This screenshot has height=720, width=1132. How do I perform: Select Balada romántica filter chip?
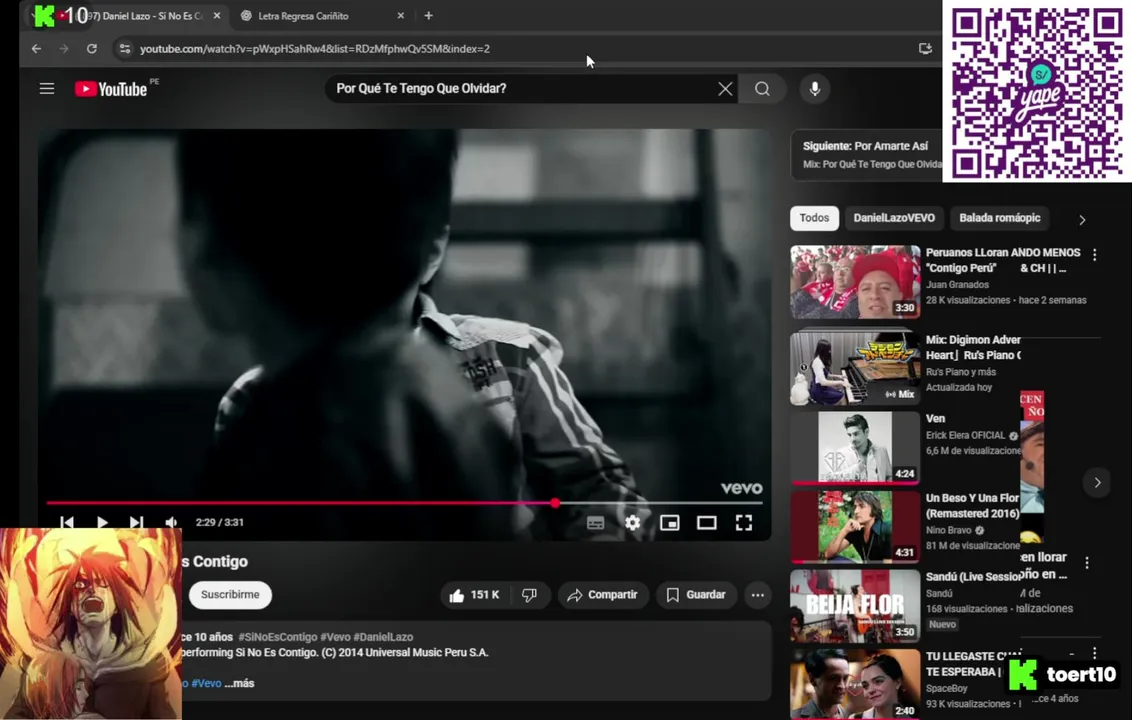[999, 218]
